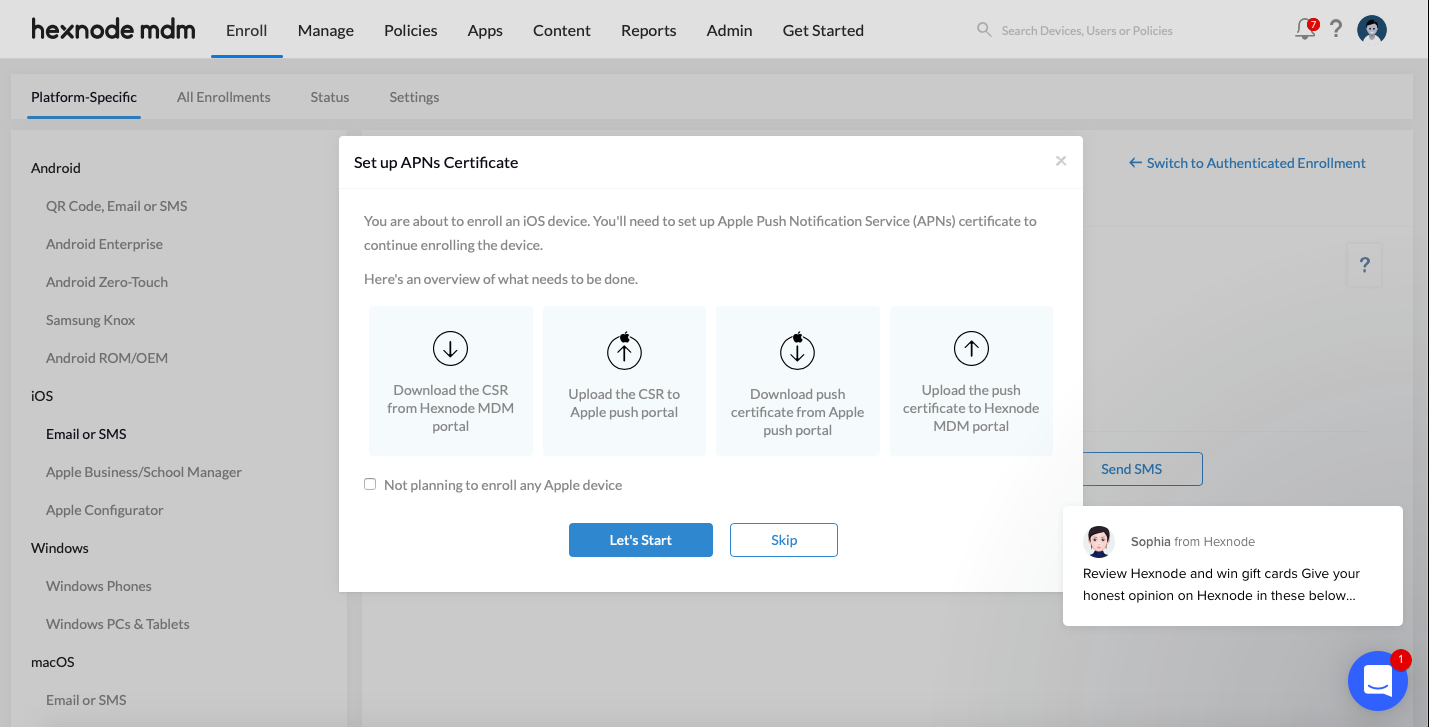Click the search magnifier icon

[984, 30]
